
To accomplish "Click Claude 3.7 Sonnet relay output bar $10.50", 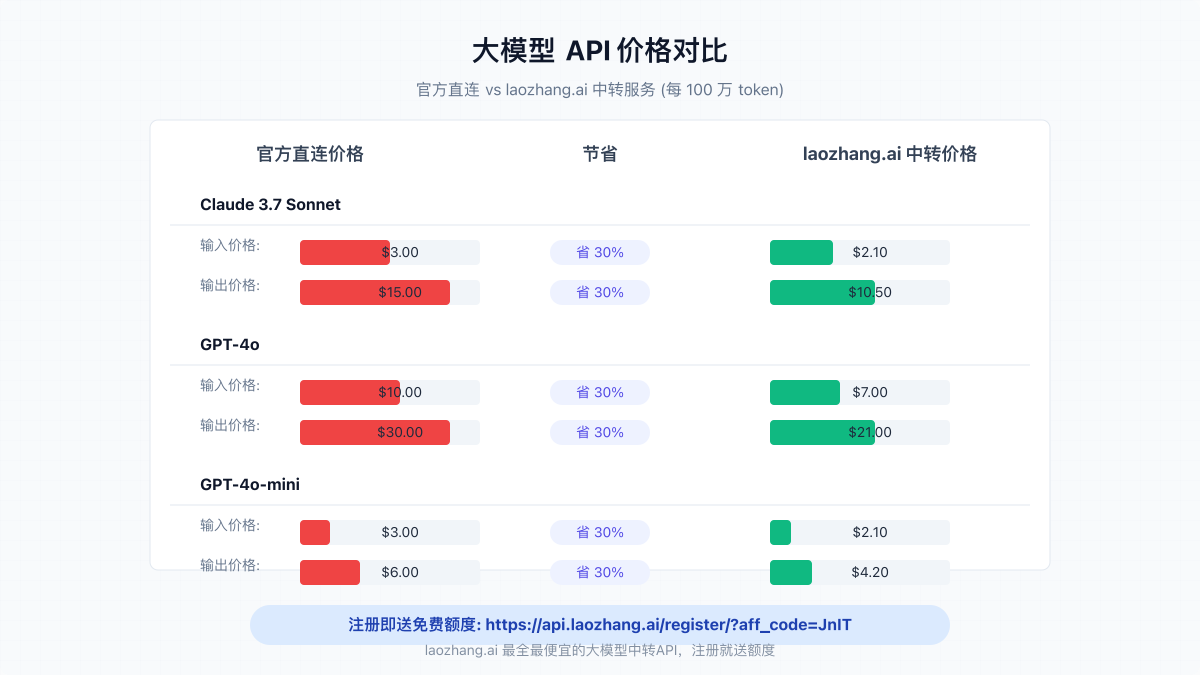I will point(860,292).
